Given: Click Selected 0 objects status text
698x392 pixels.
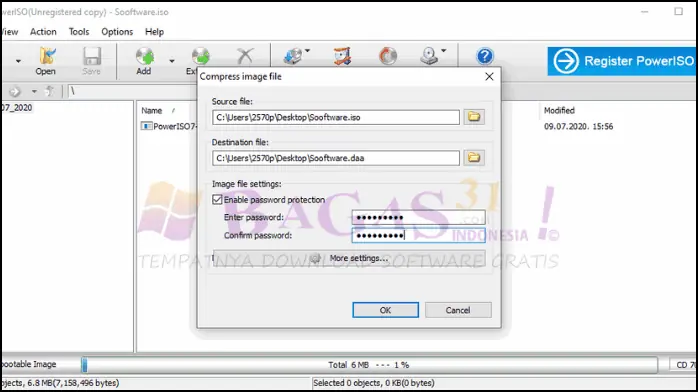Looking at the screenshot, I should tap(373, 383).
